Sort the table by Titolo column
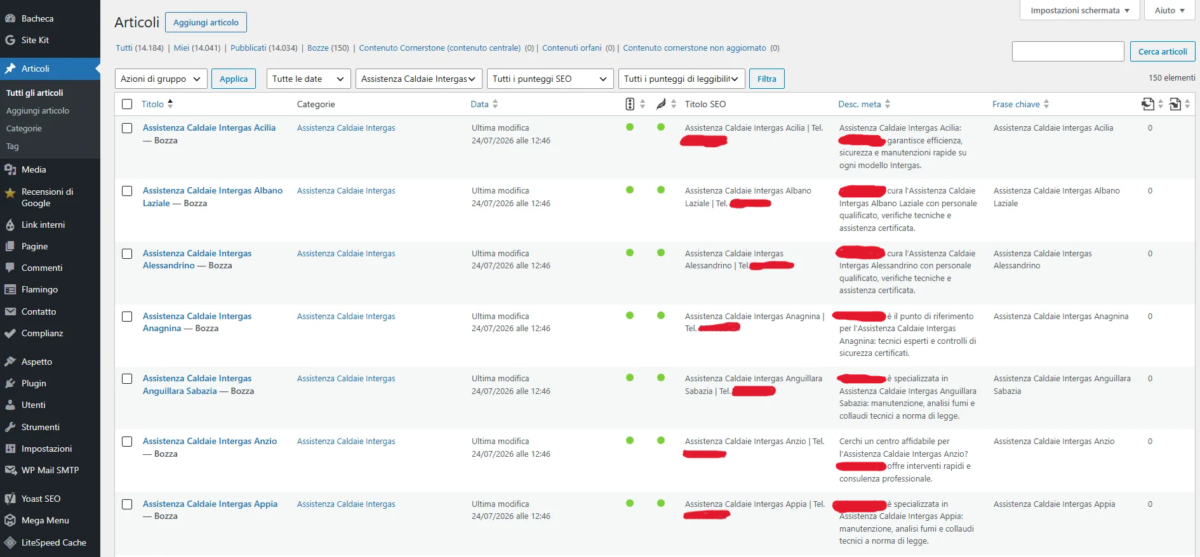The width and height of the screenshot is (1200, 557). click(x=157, y=104)
